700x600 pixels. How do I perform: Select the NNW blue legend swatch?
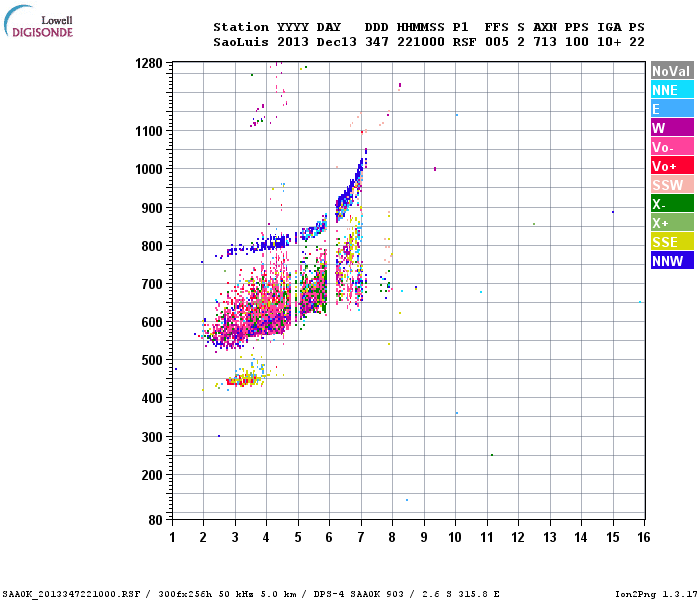coord(672,261)
